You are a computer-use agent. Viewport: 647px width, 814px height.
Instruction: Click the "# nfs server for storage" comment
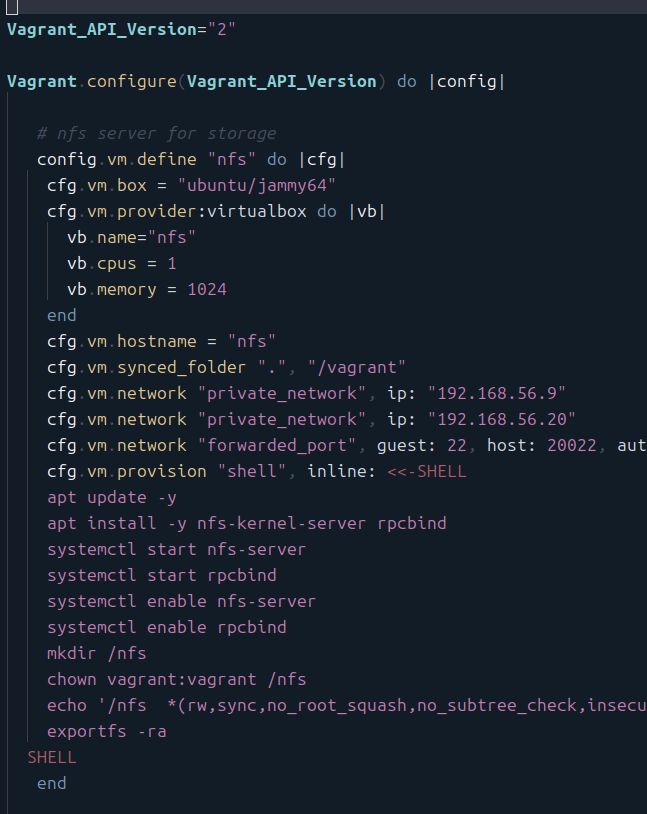[156, 133]
